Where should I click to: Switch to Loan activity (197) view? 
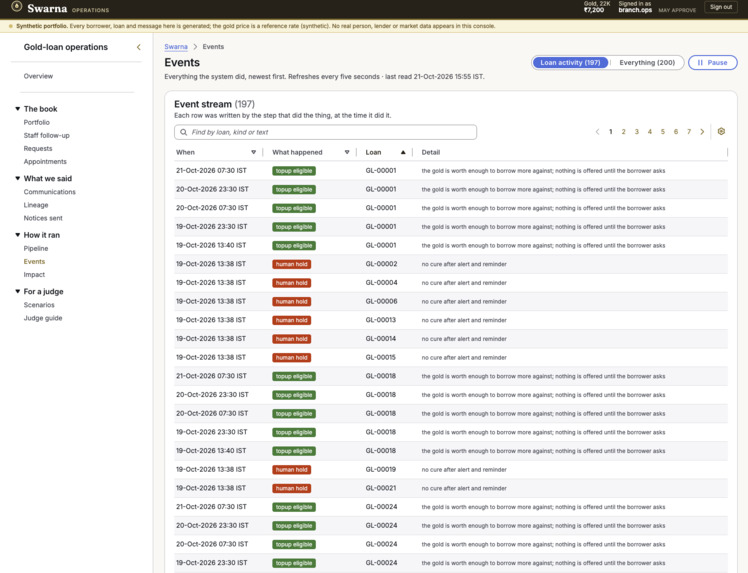point(570,63)
